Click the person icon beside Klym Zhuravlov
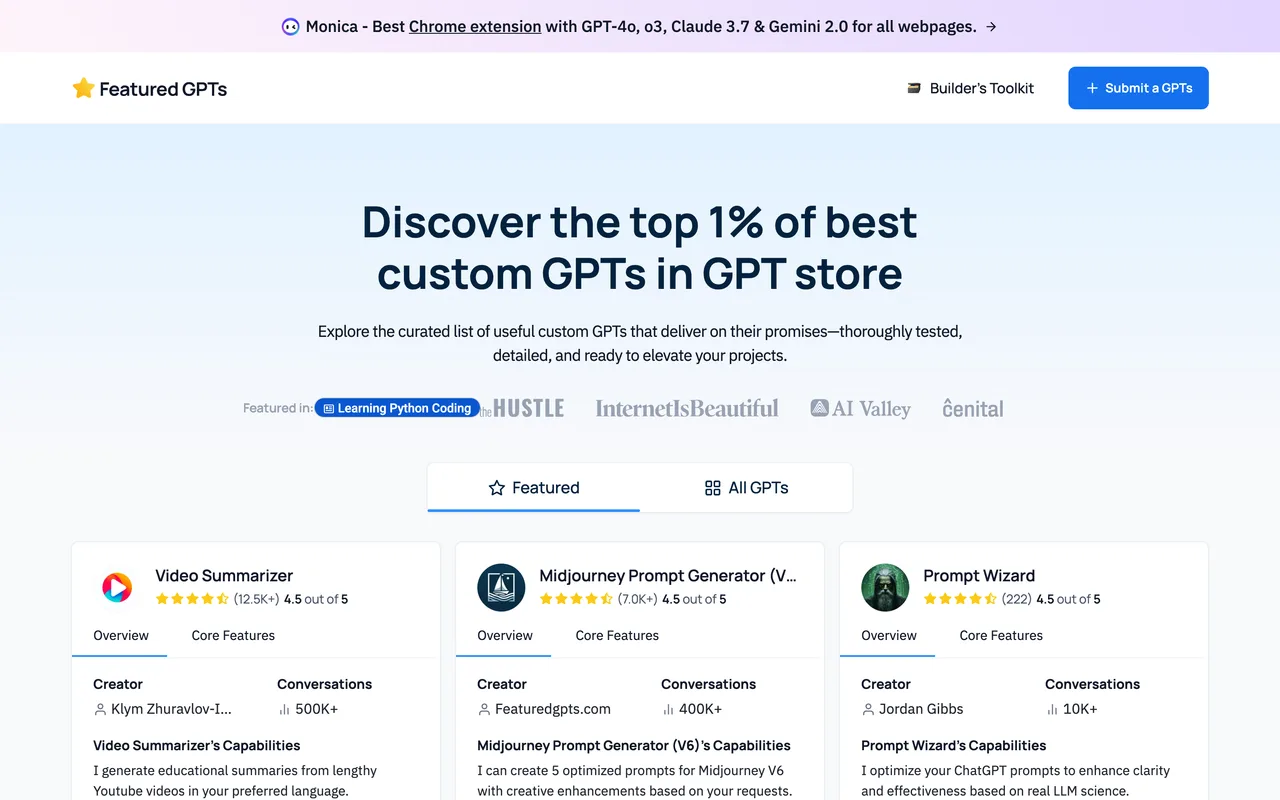 click(x=100, y=709)
